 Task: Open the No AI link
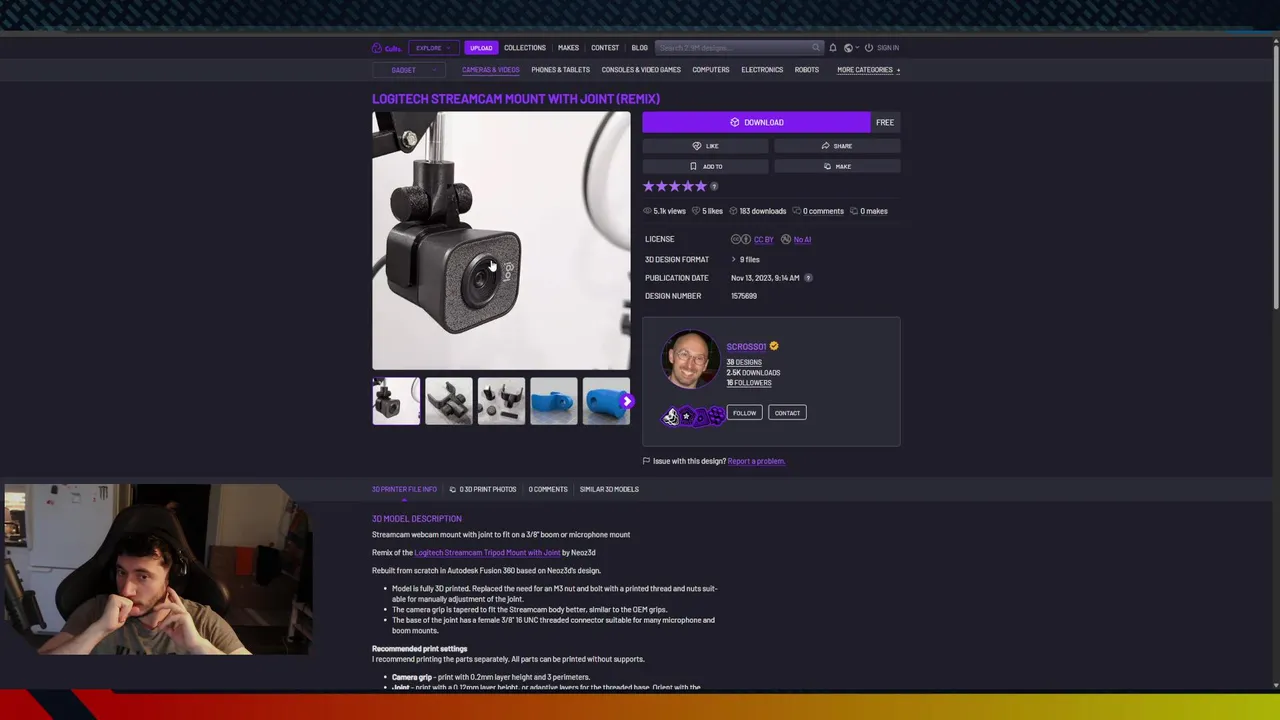tap(802, 239)
